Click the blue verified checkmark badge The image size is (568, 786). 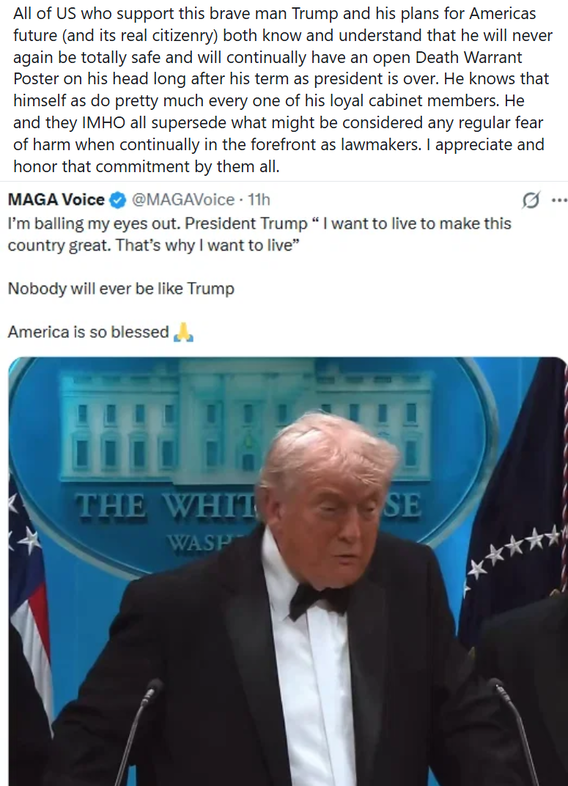coord(118,200)
